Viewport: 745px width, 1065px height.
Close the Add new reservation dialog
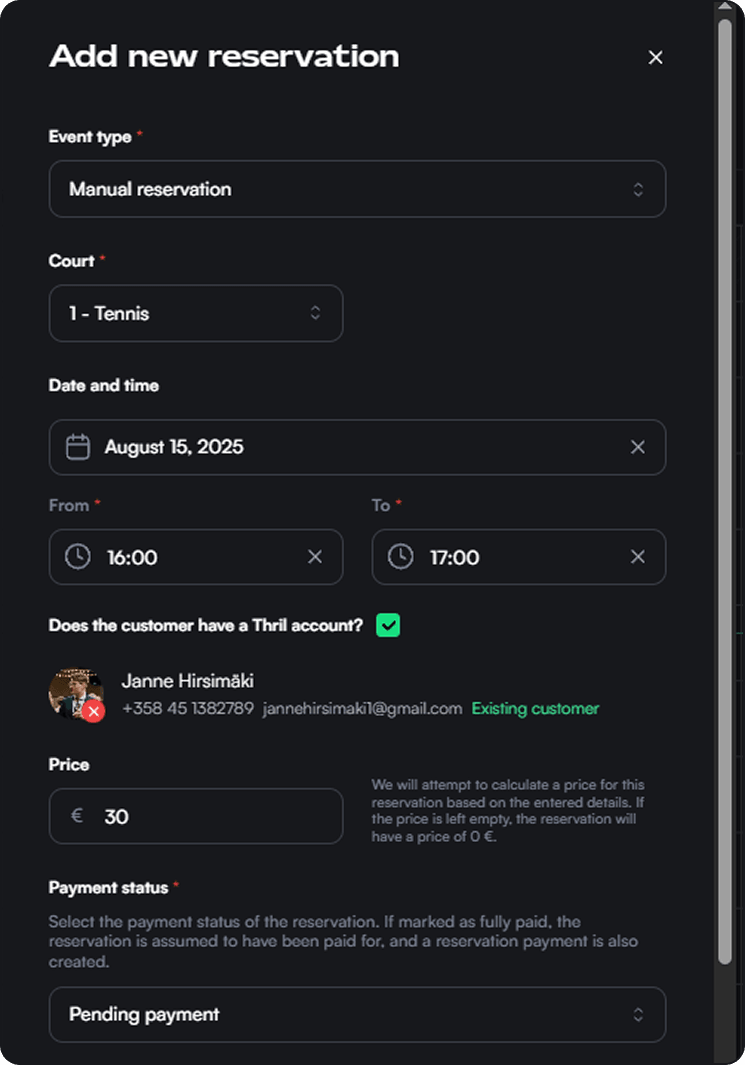pyautogui.click(x=655, y=57)
